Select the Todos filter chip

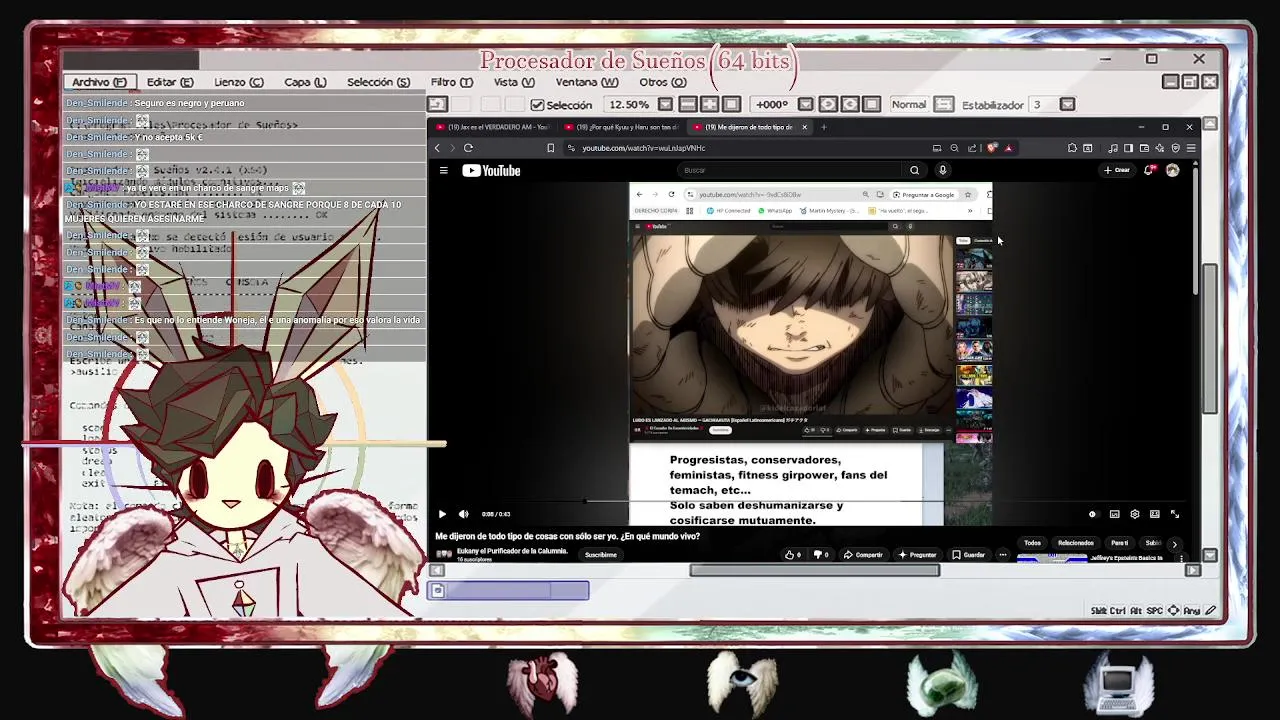[1032, 543]
